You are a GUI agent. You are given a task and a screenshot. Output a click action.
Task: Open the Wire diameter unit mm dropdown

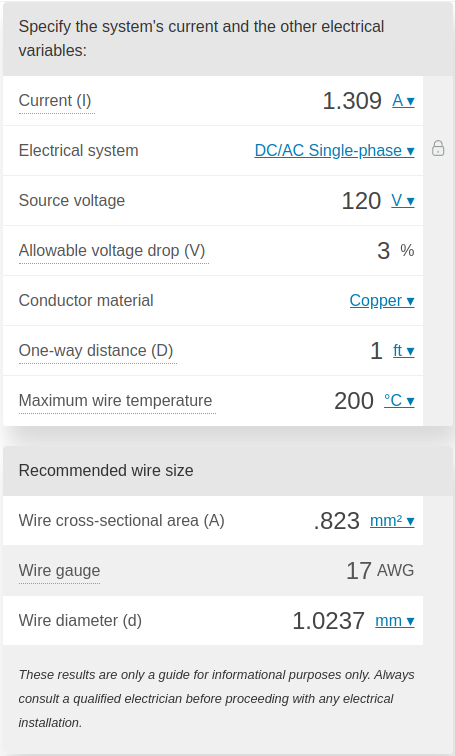coord(395,621)
